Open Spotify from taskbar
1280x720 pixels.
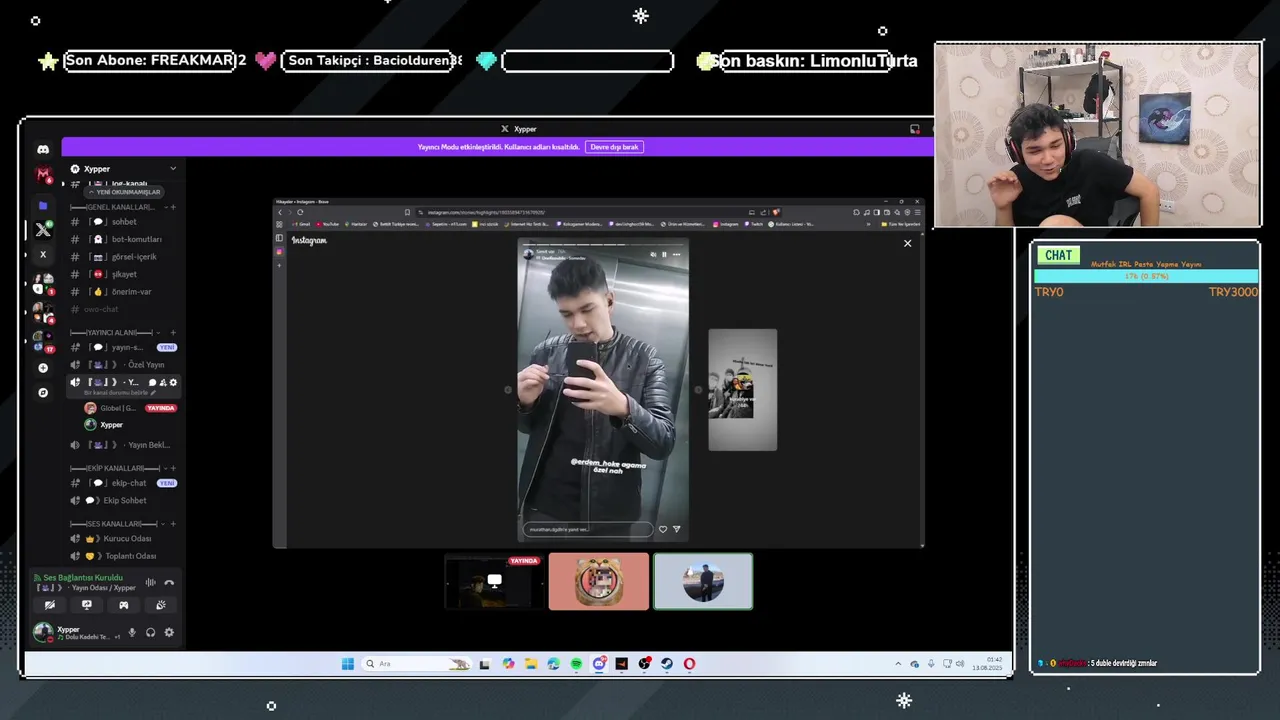click(576, 664)
